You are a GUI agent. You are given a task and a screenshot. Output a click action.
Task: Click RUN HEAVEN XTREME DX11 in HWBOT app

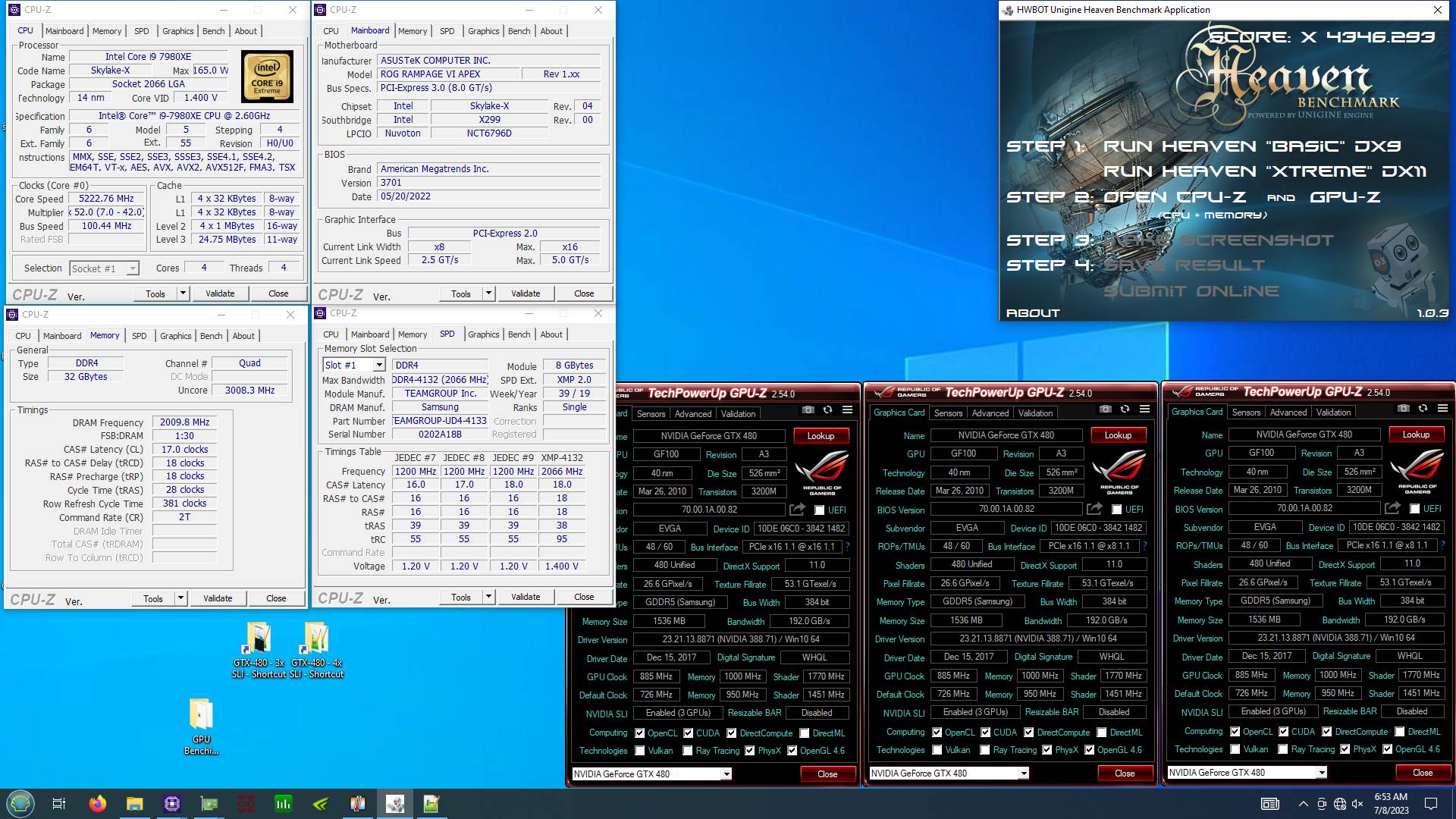click(1265, 171)
